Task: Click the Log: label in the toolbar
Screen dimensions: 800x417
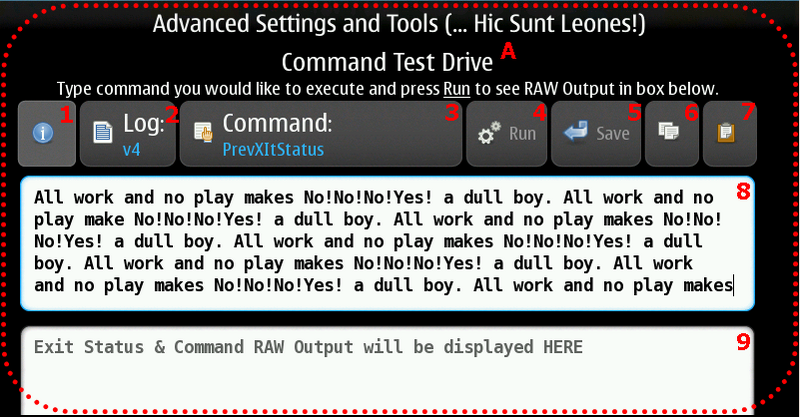Action: [143, 123]
